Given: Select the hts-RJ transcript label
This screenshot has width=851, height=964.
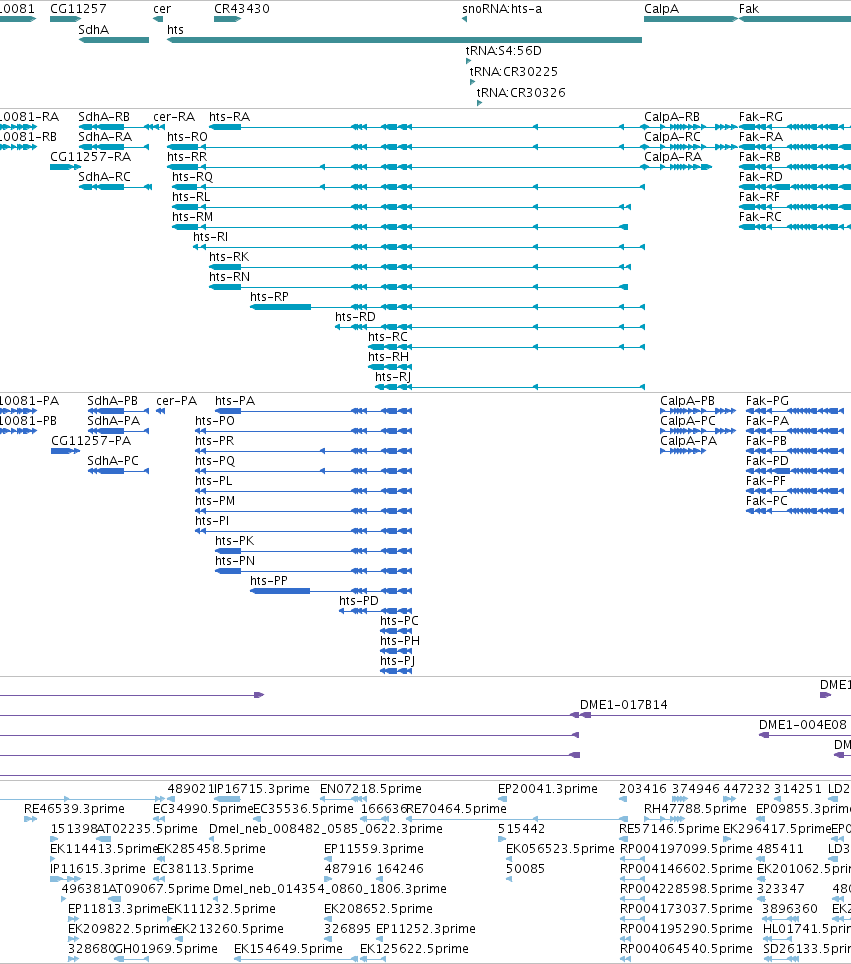Looking at the screenshot, I should [393, 376].
